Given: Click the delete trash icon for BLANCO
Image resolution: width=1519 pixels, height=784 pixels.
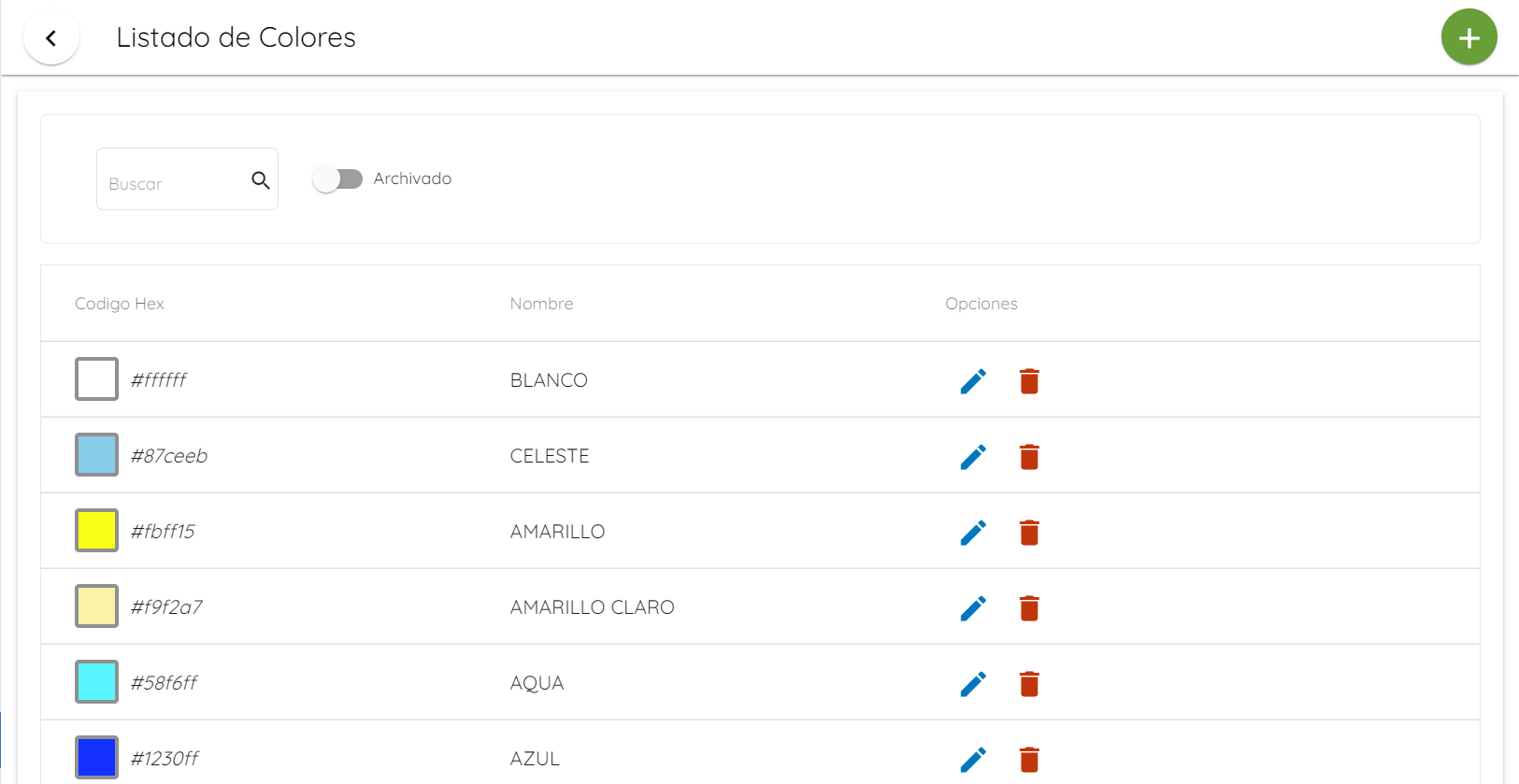Looking at the screenshot, I should click(x=1029, y=381).
